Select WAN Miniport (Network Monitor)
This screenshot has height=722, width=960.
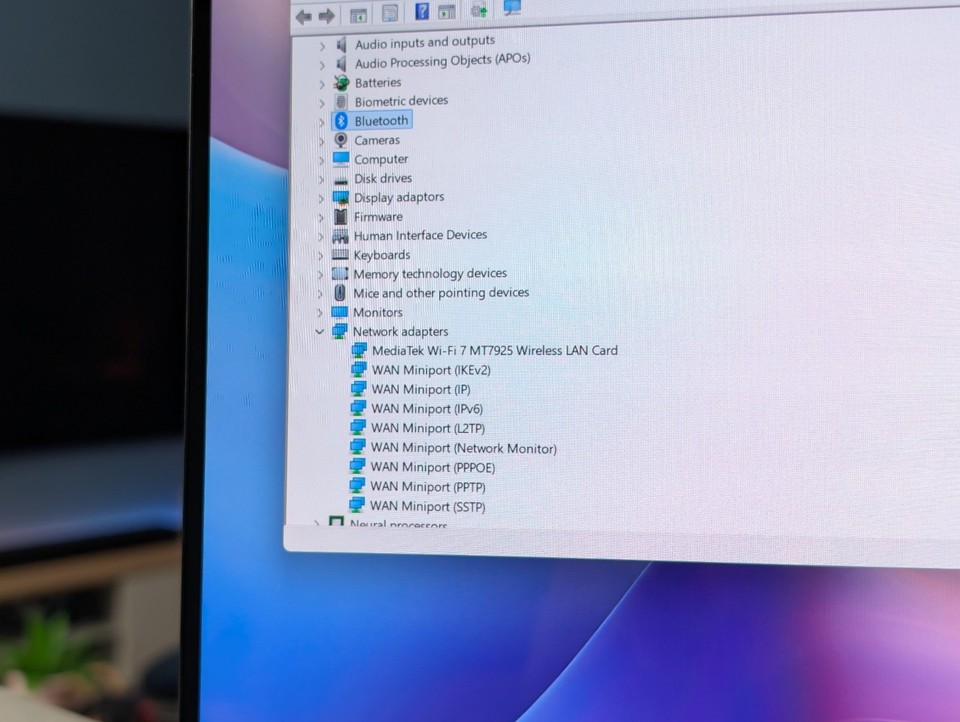(463, 448)
